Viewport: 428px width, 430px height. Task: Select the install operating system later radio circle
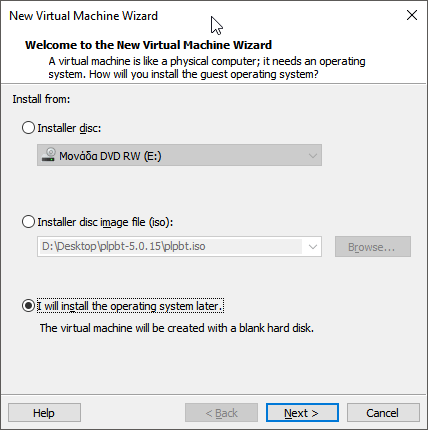(x=28, y=306)
